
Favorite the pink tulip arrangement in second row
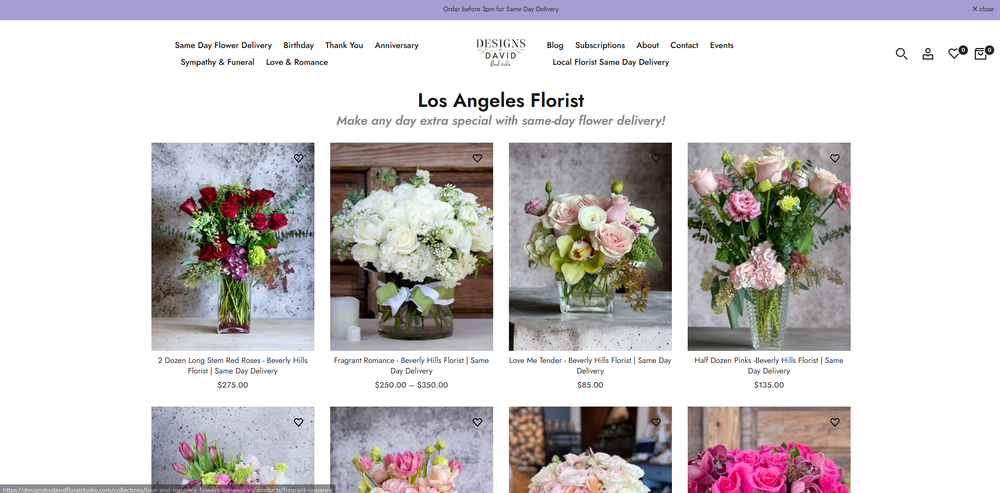click(x=298, y=422)
